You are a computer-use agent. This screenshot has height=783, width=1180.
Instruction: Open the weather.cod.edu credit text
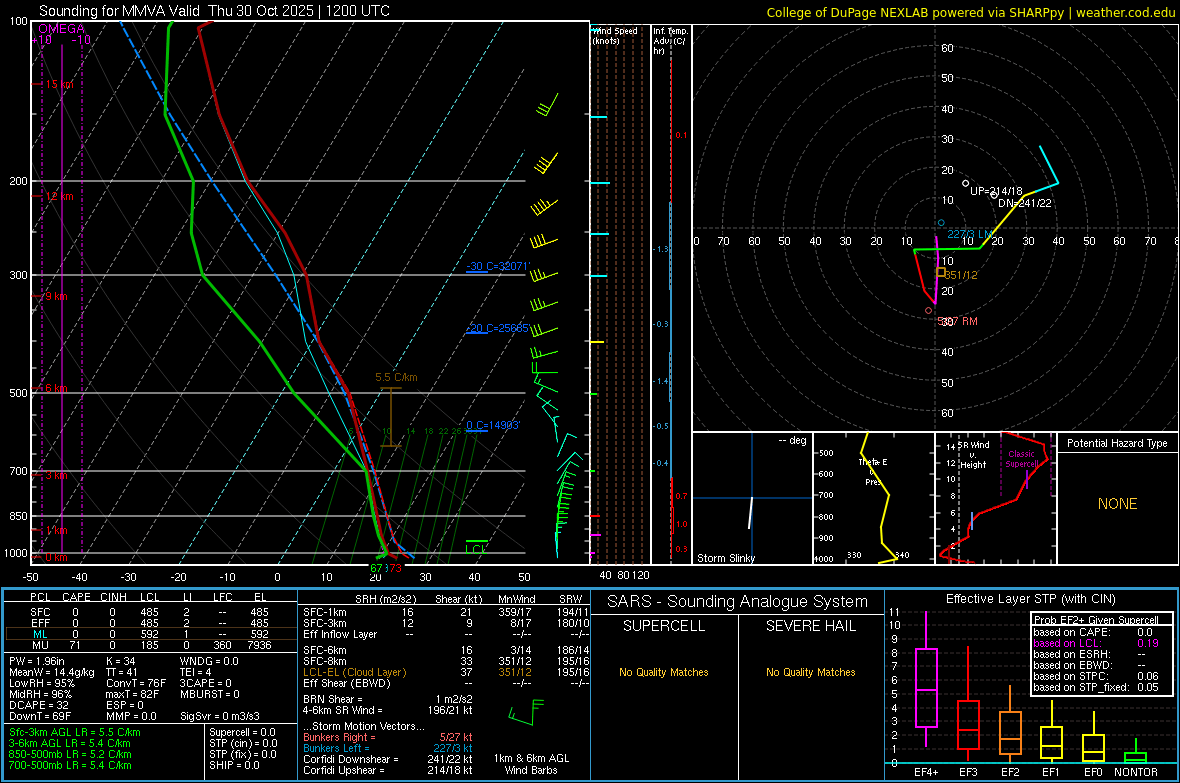click(970, 12)
